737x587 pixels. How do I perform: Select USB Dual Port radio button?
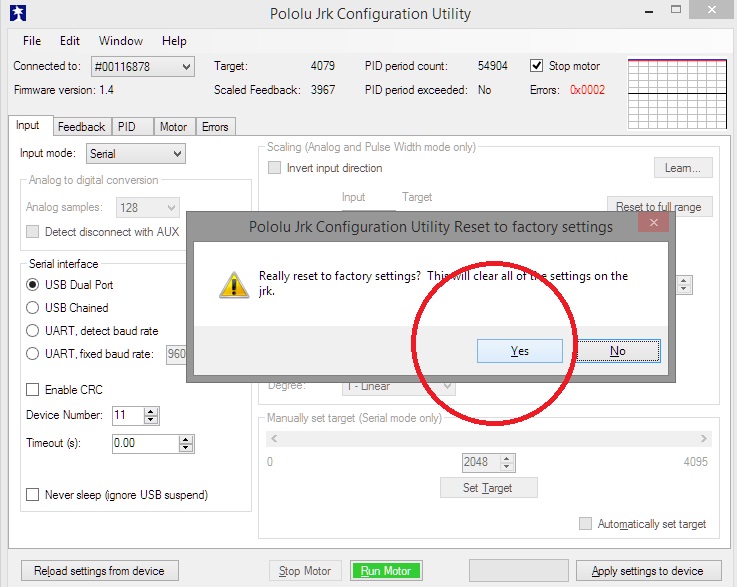coord(32,285)
